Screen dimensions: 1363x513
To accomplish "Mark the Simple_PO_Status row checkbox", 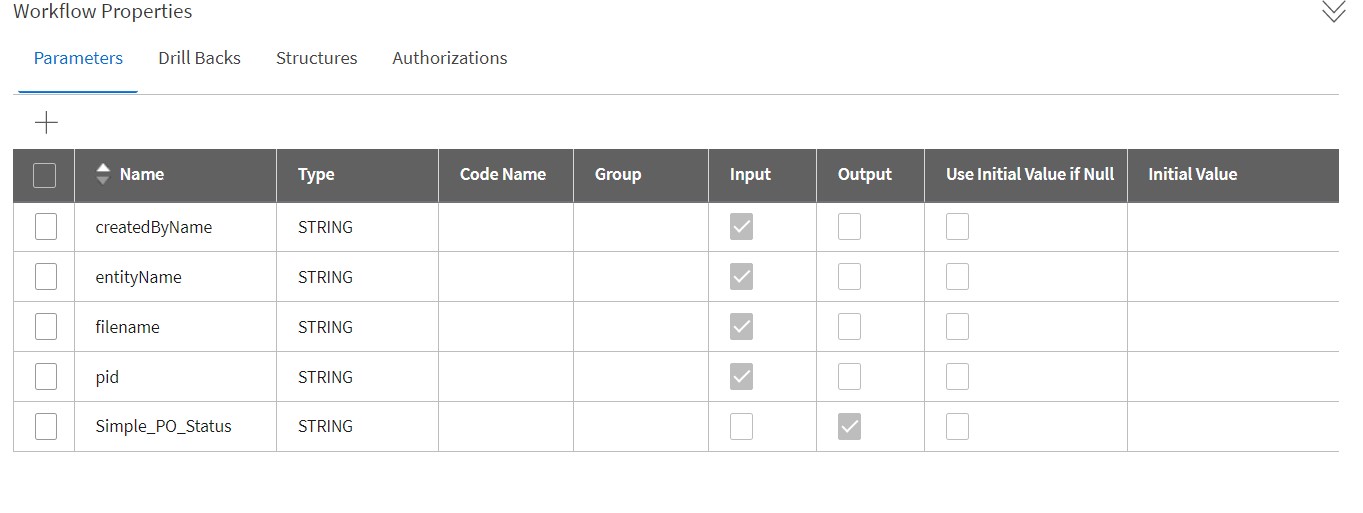I will click(x=46, y=427).
